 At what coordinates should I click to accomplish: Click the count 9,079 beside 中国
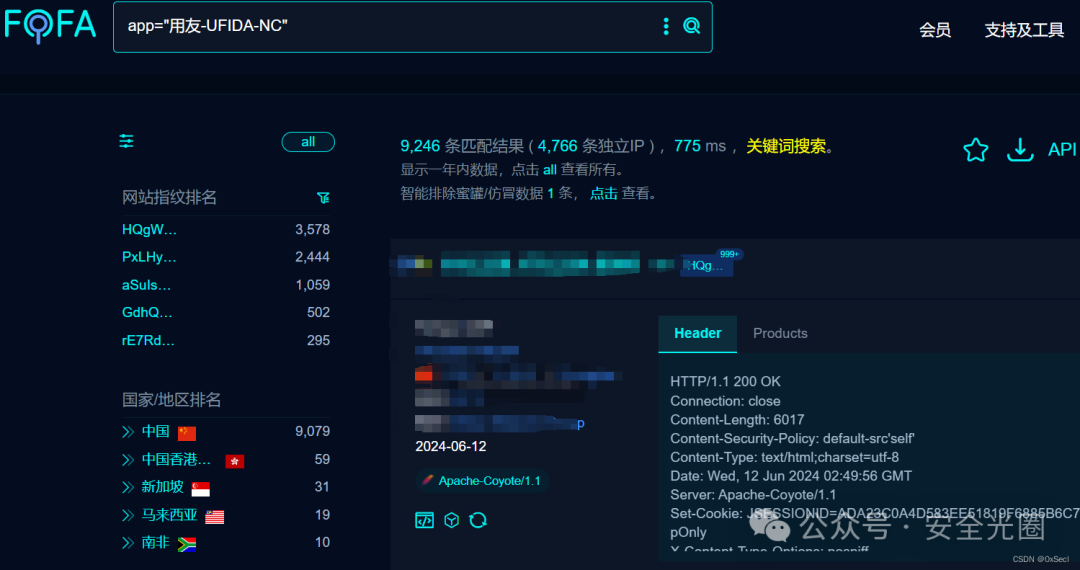313,432
